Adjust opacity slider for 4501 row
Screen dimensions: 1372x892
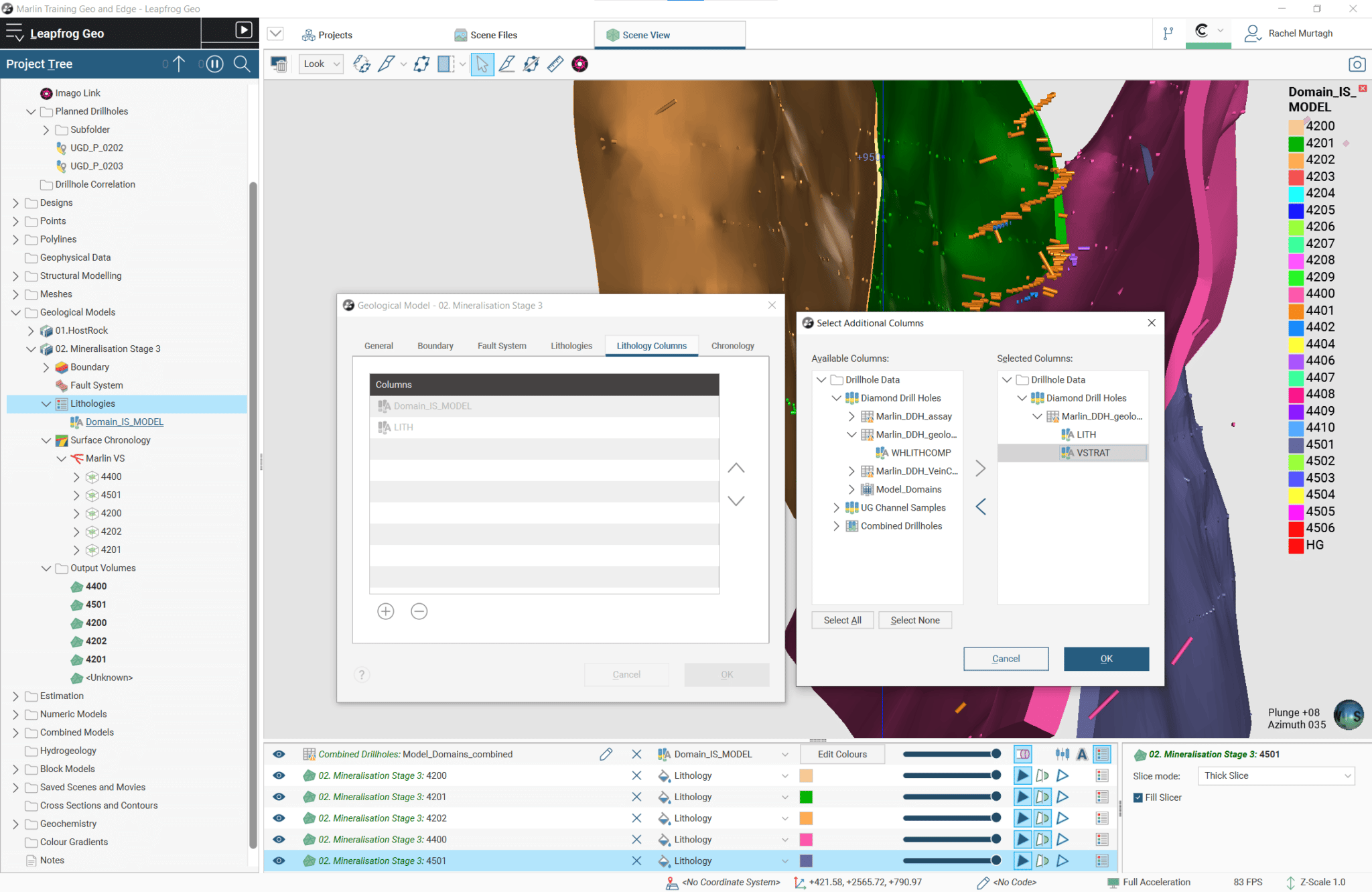[x=951, y=861]
